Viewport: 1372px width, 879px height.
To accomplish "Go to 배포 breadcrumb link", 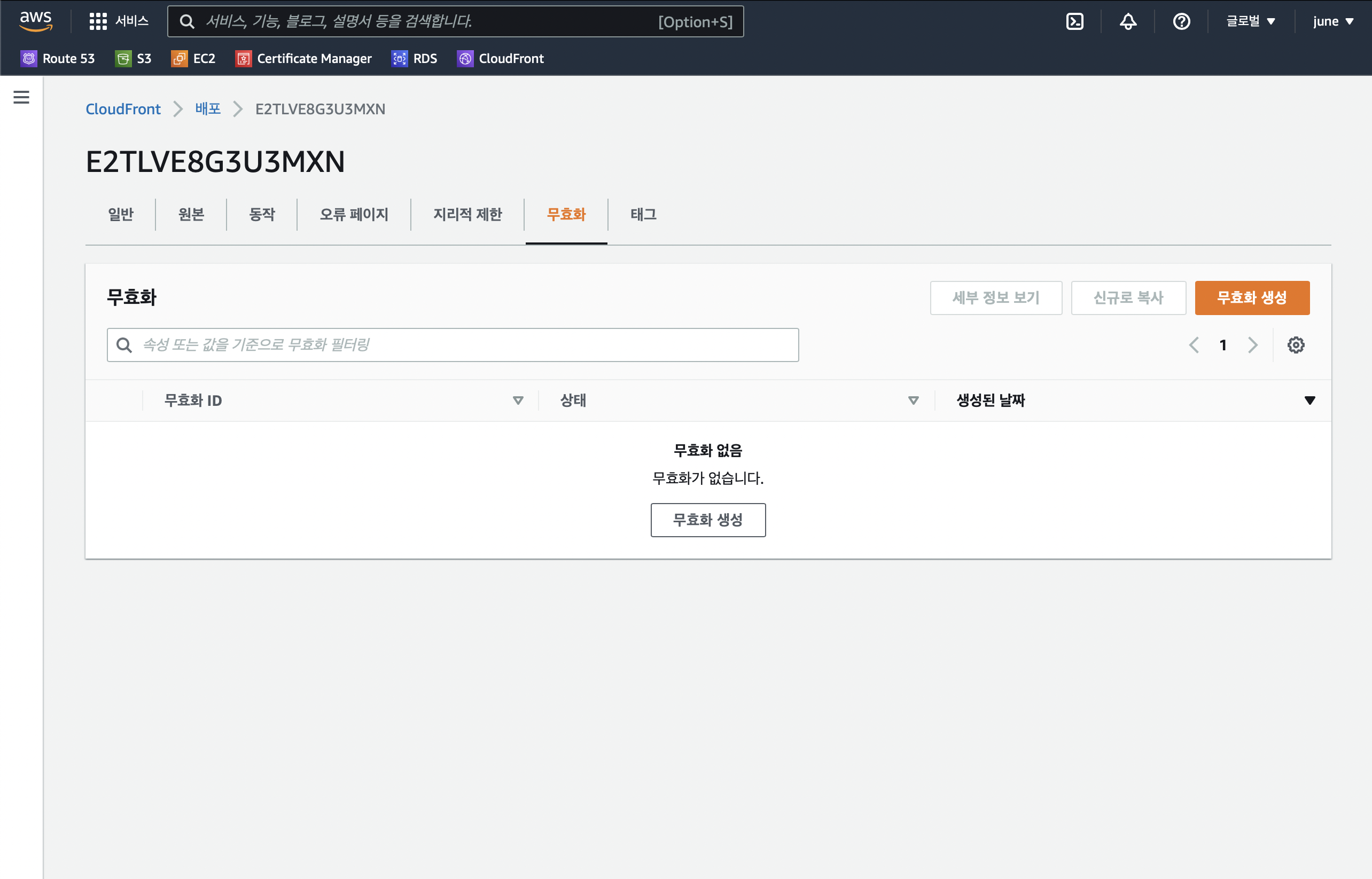I will (x=208, y=109).
